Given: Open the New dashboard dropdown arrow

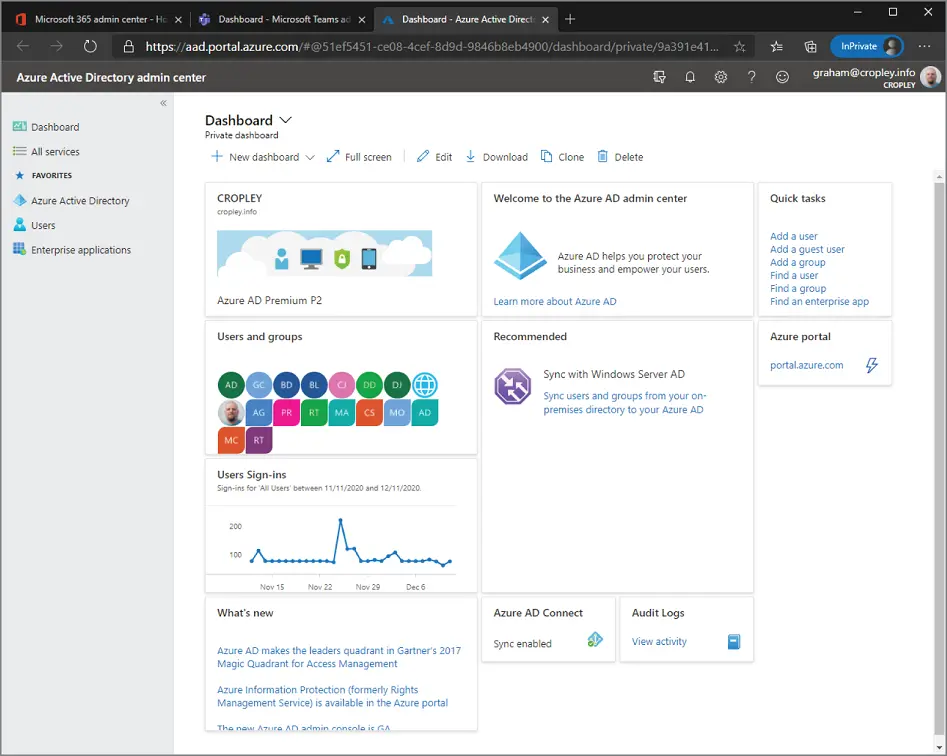Looking at the screenshot, I should (310, 157).
